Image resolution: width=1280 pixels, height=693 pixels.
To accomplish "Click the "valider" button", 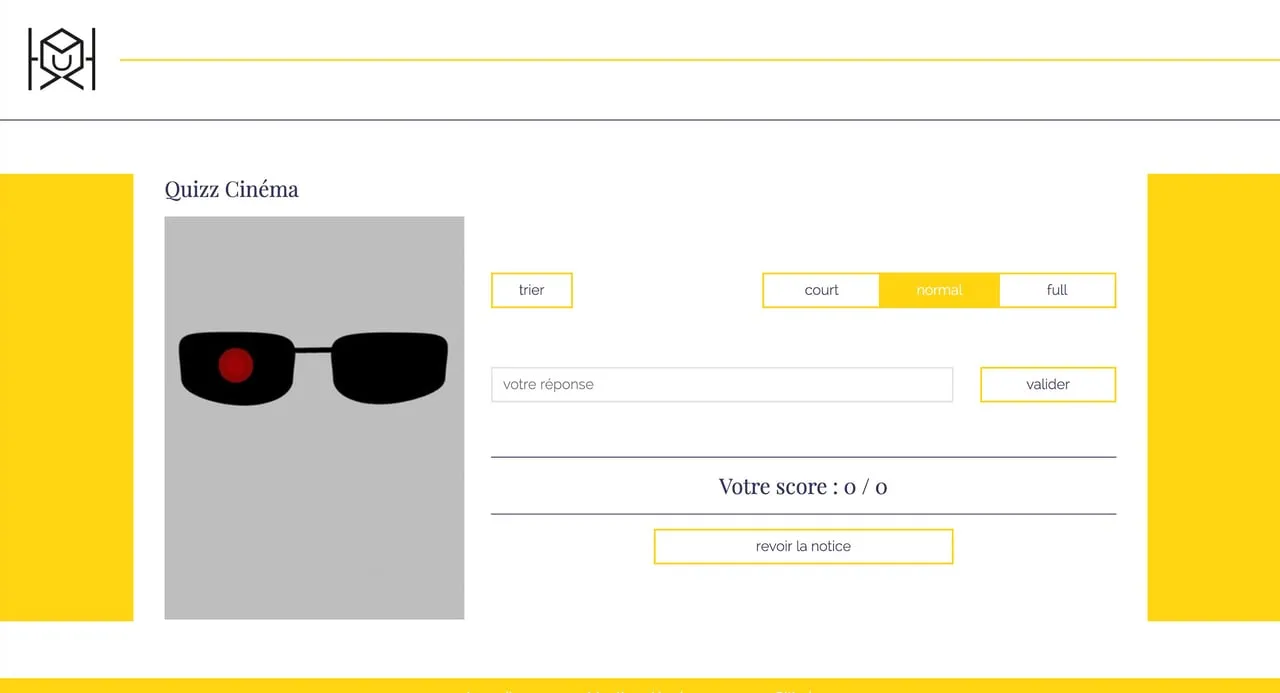I will click(1048, 385).
